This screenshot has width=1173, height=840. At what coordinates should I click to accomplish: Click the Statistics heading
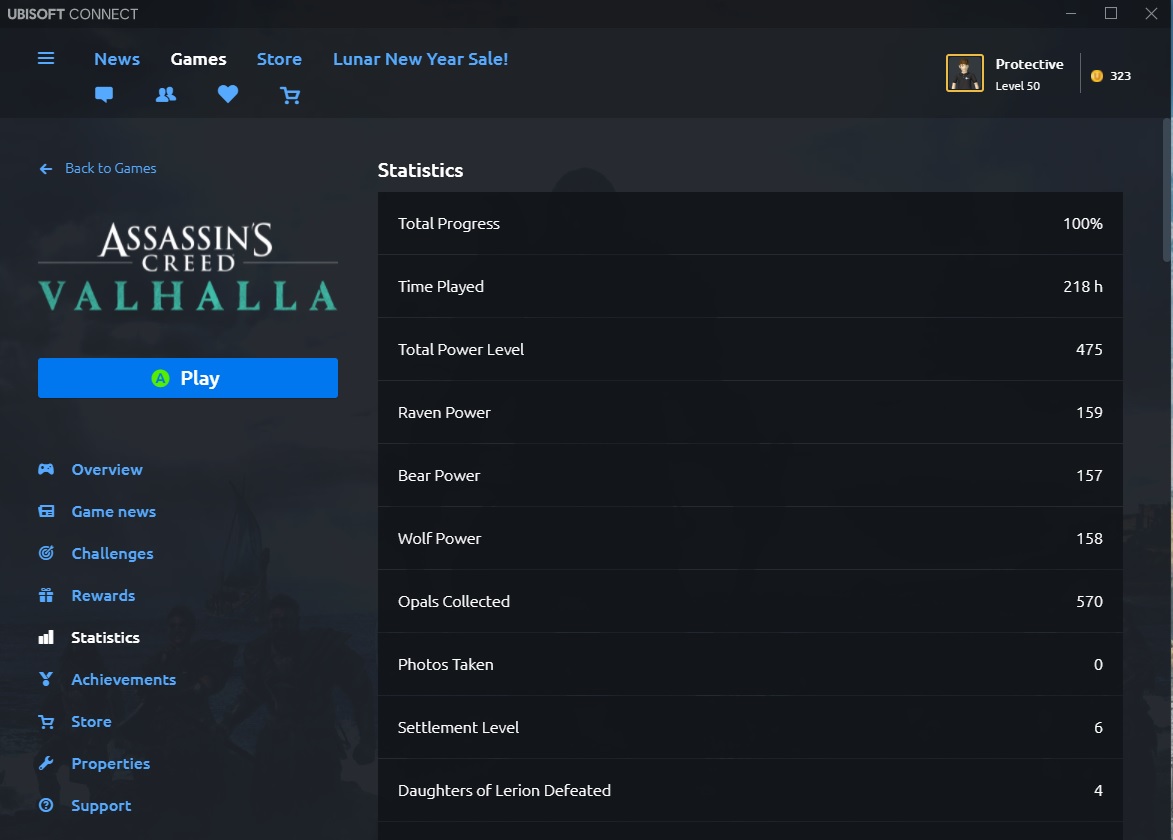click(420, 171)
